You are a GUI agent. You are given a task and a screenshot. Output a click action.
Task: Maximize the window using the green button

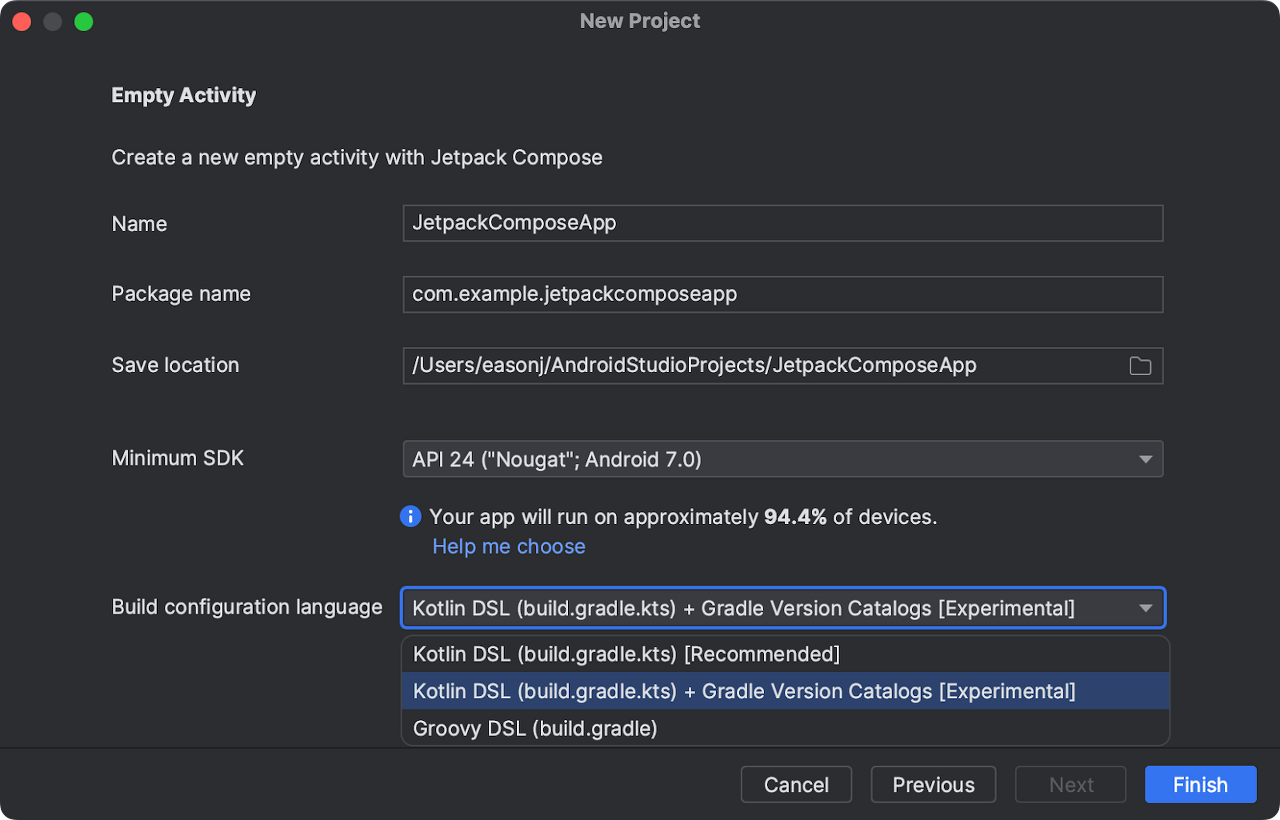(x=84, y=21)
